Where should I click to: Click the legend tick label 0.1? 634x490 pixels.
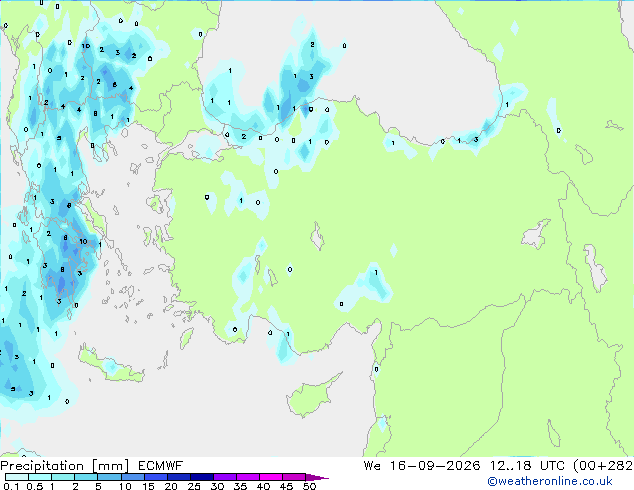pos(11,486)
